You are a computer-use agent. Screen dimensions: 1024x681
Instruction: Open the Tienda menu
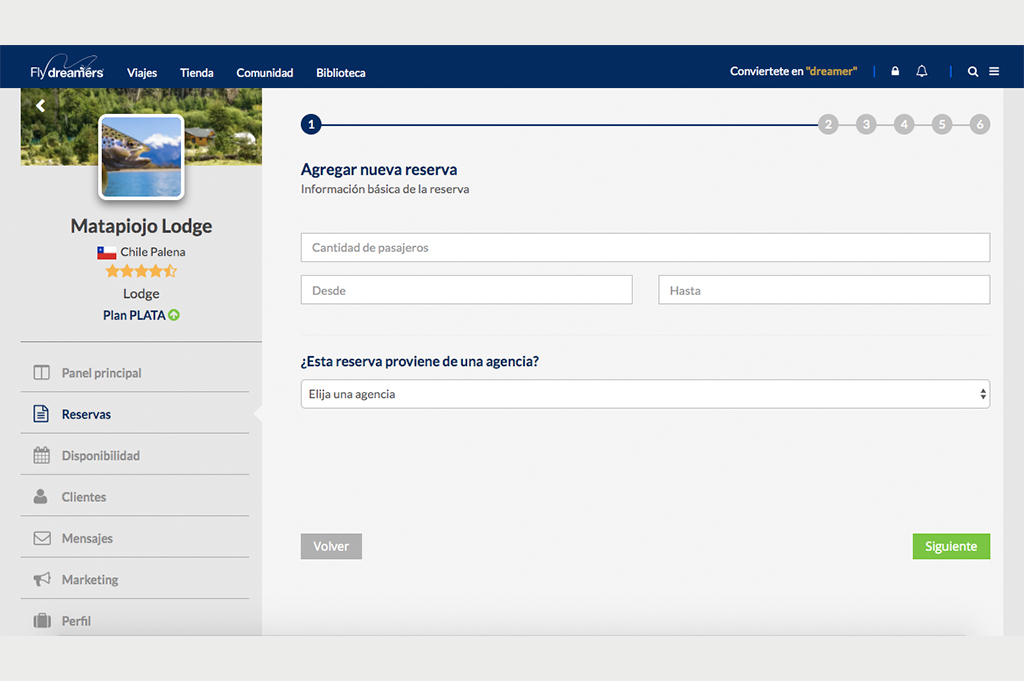pos(197,73)
